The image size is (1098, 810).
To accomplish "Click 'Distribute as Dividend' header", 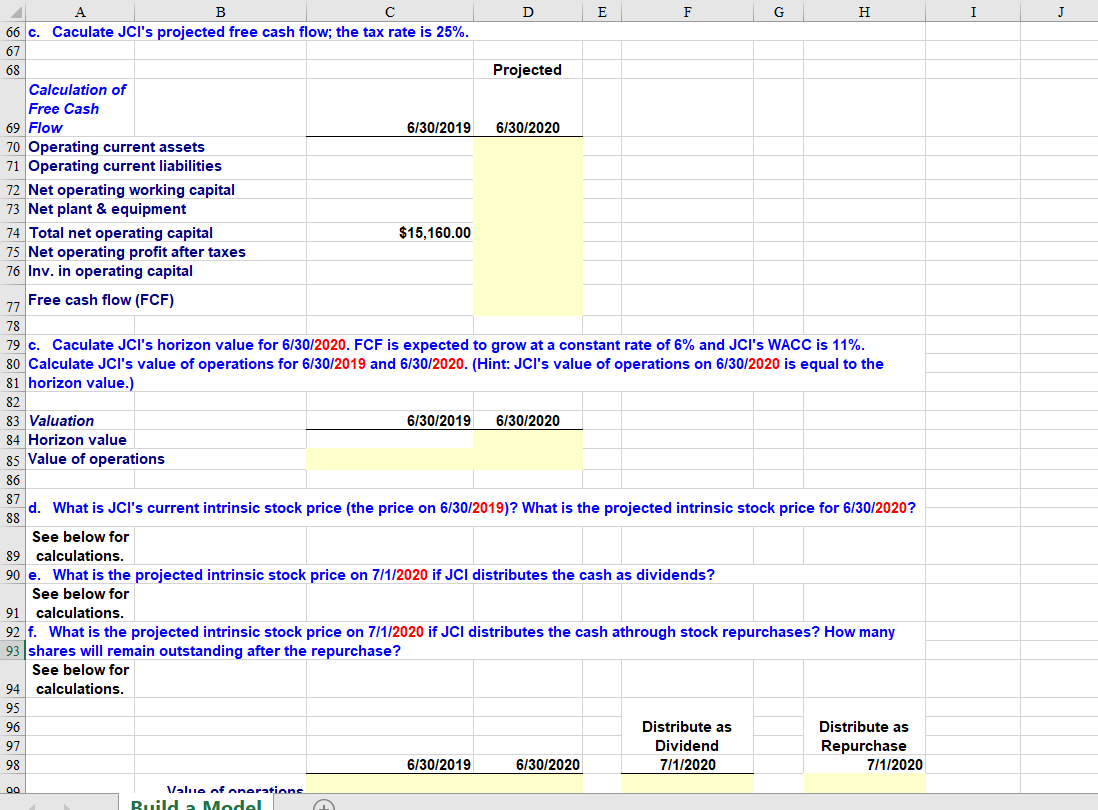I will point(687,736).
